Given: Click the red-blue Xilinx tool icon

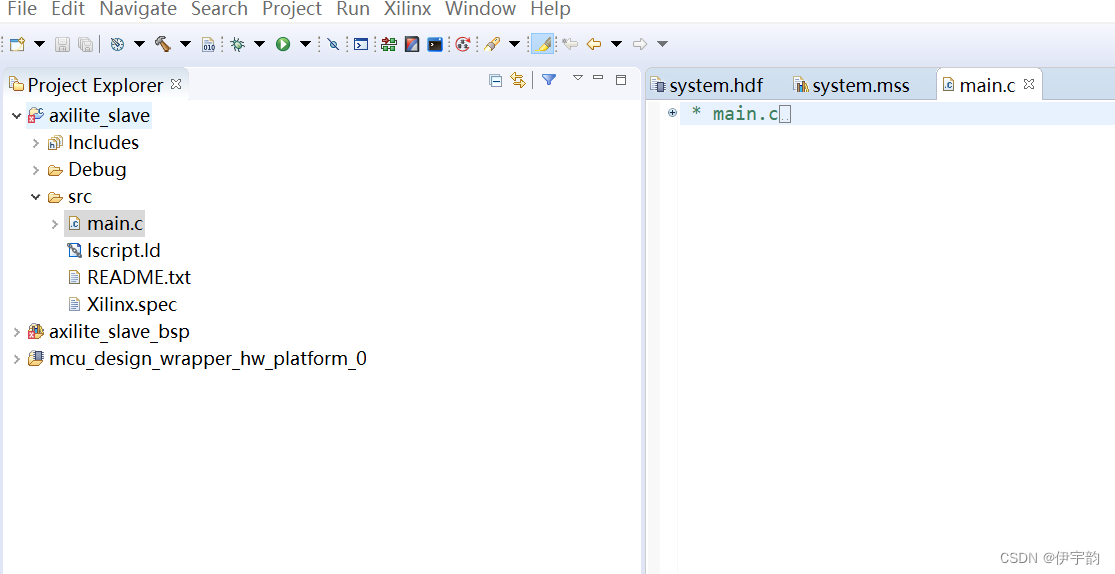Looking at the screenshot, I should pos(412,44).
